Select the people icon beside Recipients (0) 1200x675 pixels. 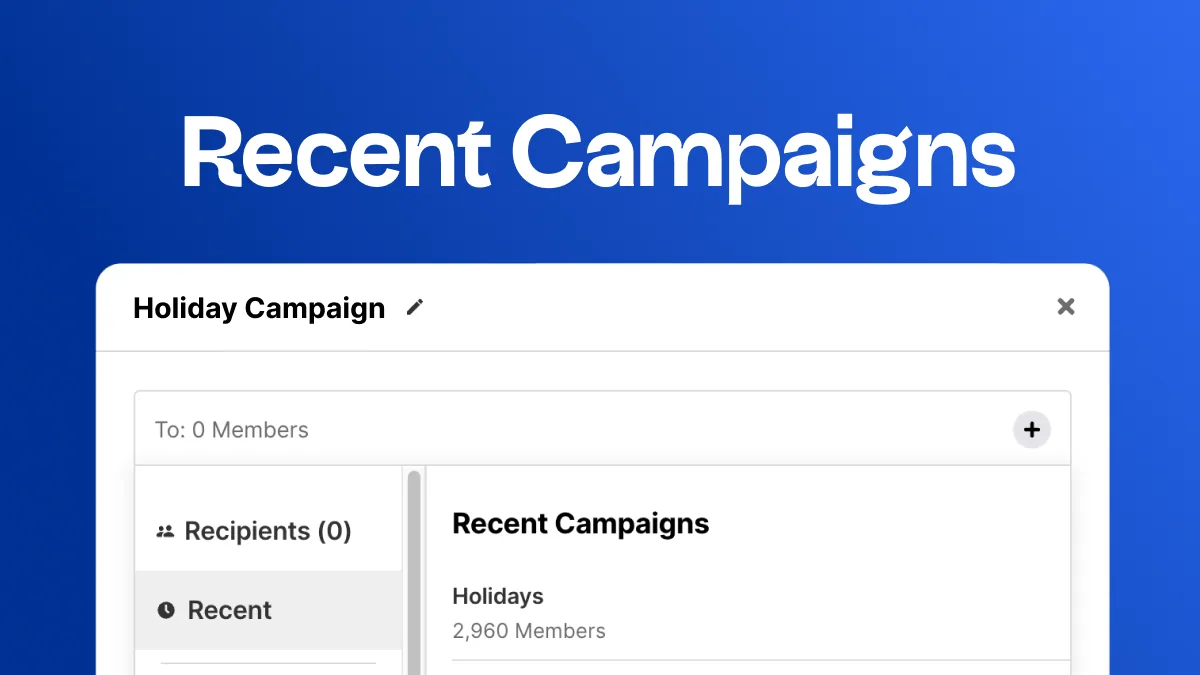point(164,531)
